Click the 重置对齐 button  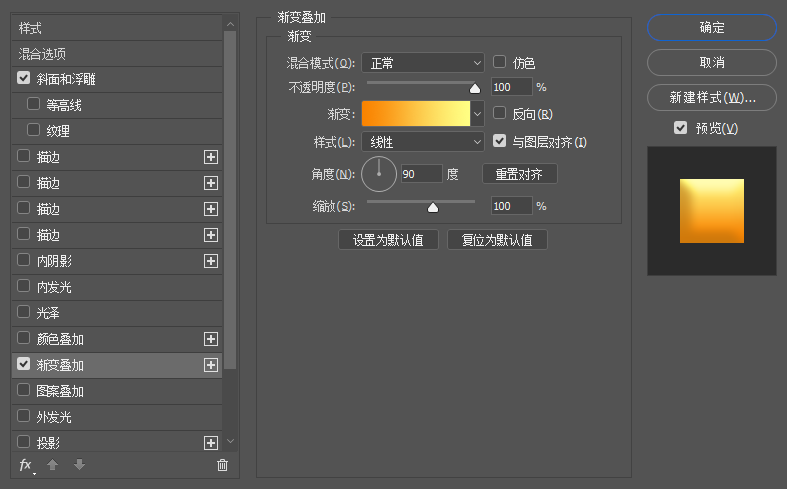[x=519, y=173]
